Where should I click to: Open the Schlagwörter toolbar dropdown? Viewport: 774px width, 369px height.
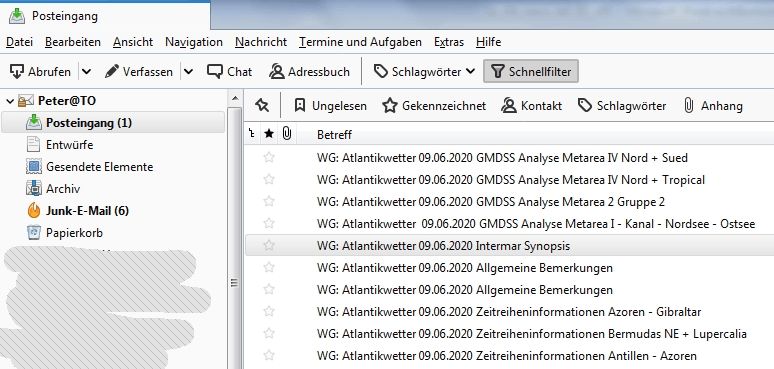click(x=425, y=72)
